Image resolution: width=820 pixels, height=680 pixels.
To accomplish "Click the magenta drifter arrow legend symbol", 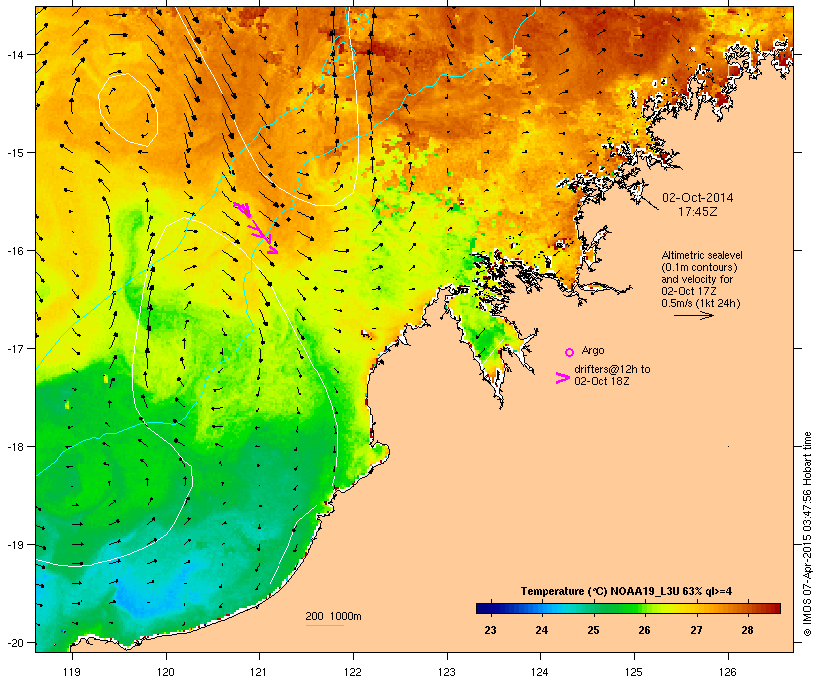I will [563, 378].
